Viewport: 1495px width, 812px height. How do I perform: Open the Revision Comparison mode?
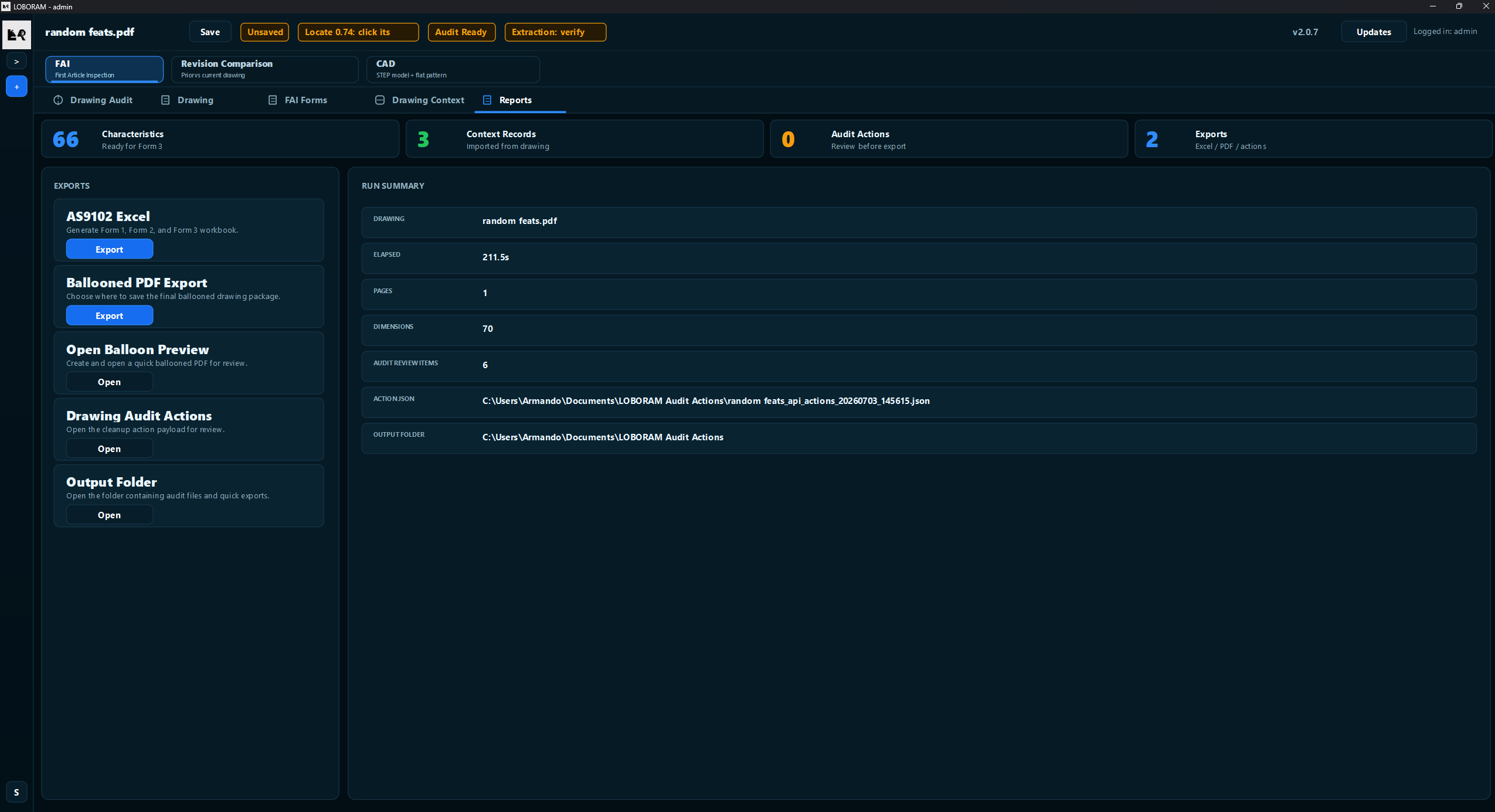[265, 69]
